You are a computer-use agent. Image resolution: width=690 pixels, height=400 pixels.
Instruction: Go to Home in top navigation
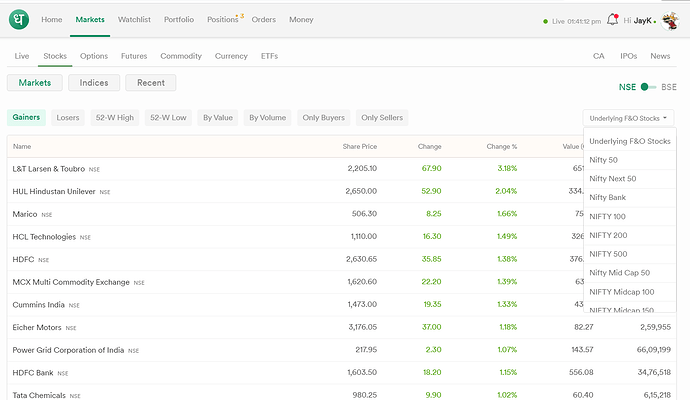[51, 19]
